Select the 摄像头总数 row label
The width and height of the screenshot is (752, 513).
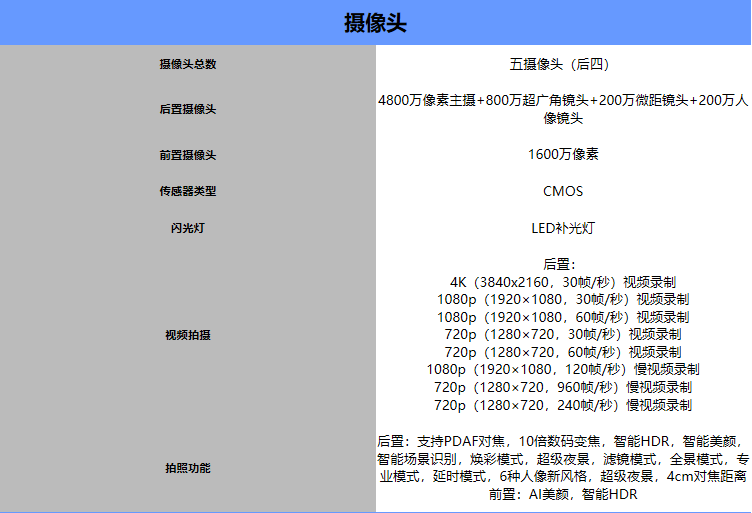[188, 64]
